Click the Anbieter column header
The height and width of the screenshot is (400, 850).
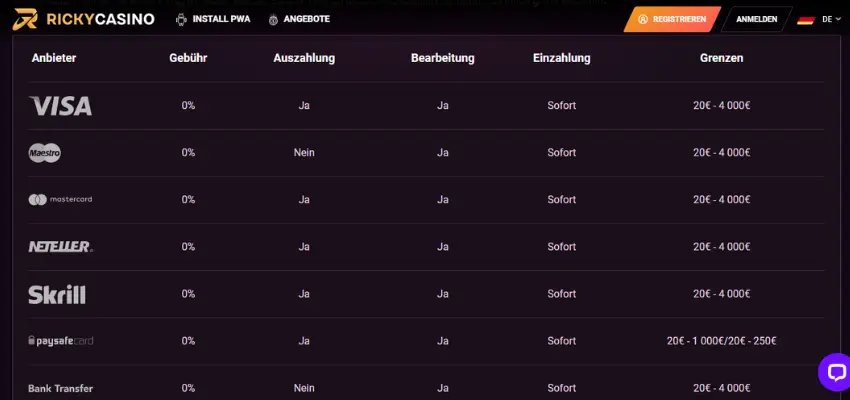[54, 58]
